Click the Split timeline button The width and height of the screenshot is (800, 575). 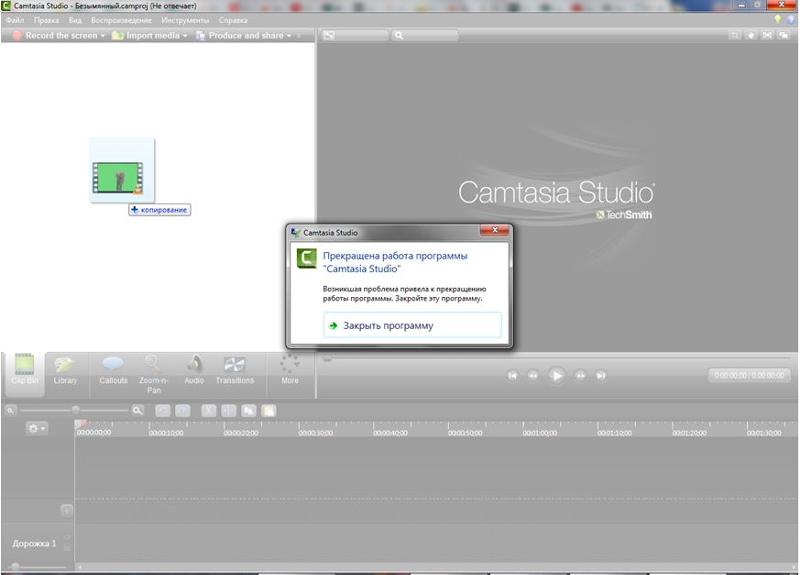229,411
